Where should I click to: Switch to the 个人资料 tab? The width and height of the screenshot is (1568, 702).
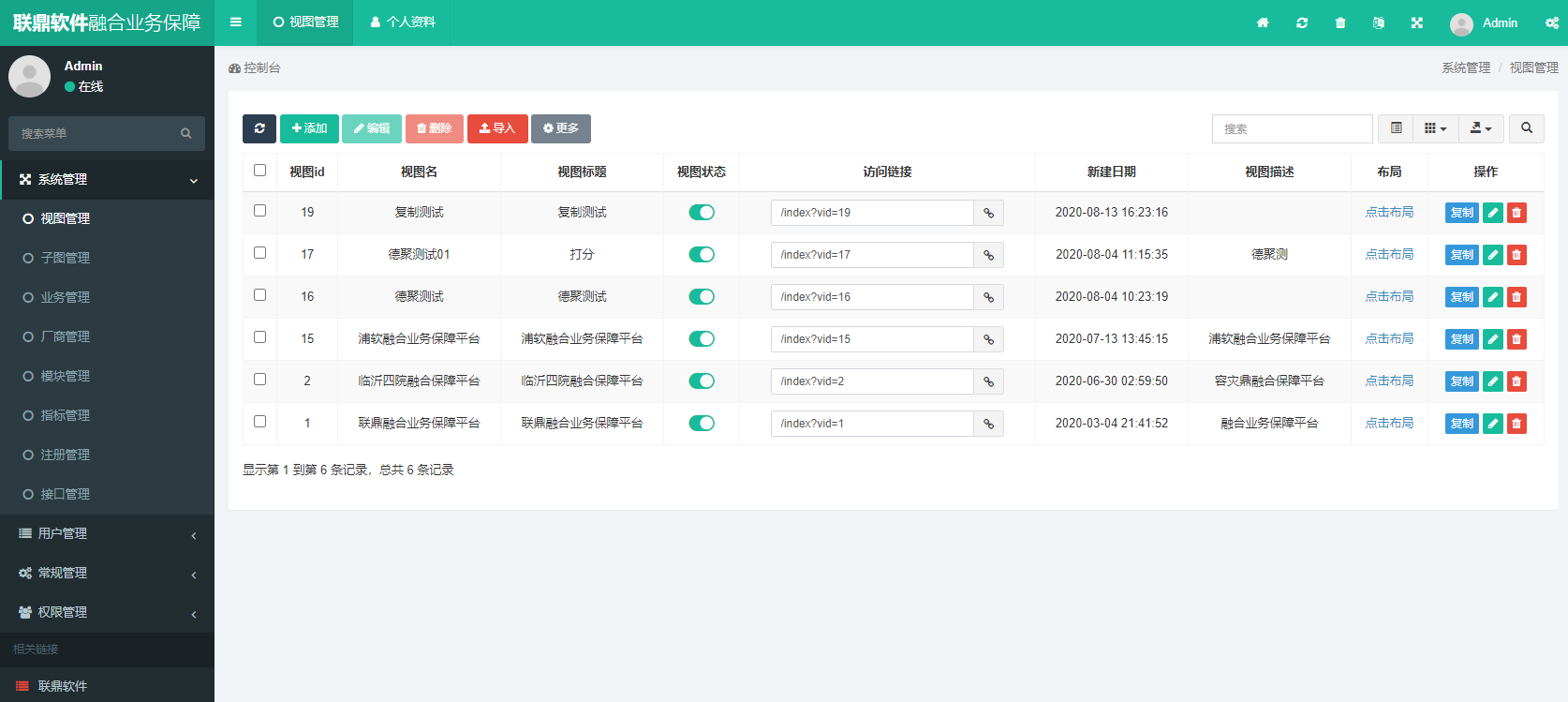pyautogui.click(x=403, y=22)
